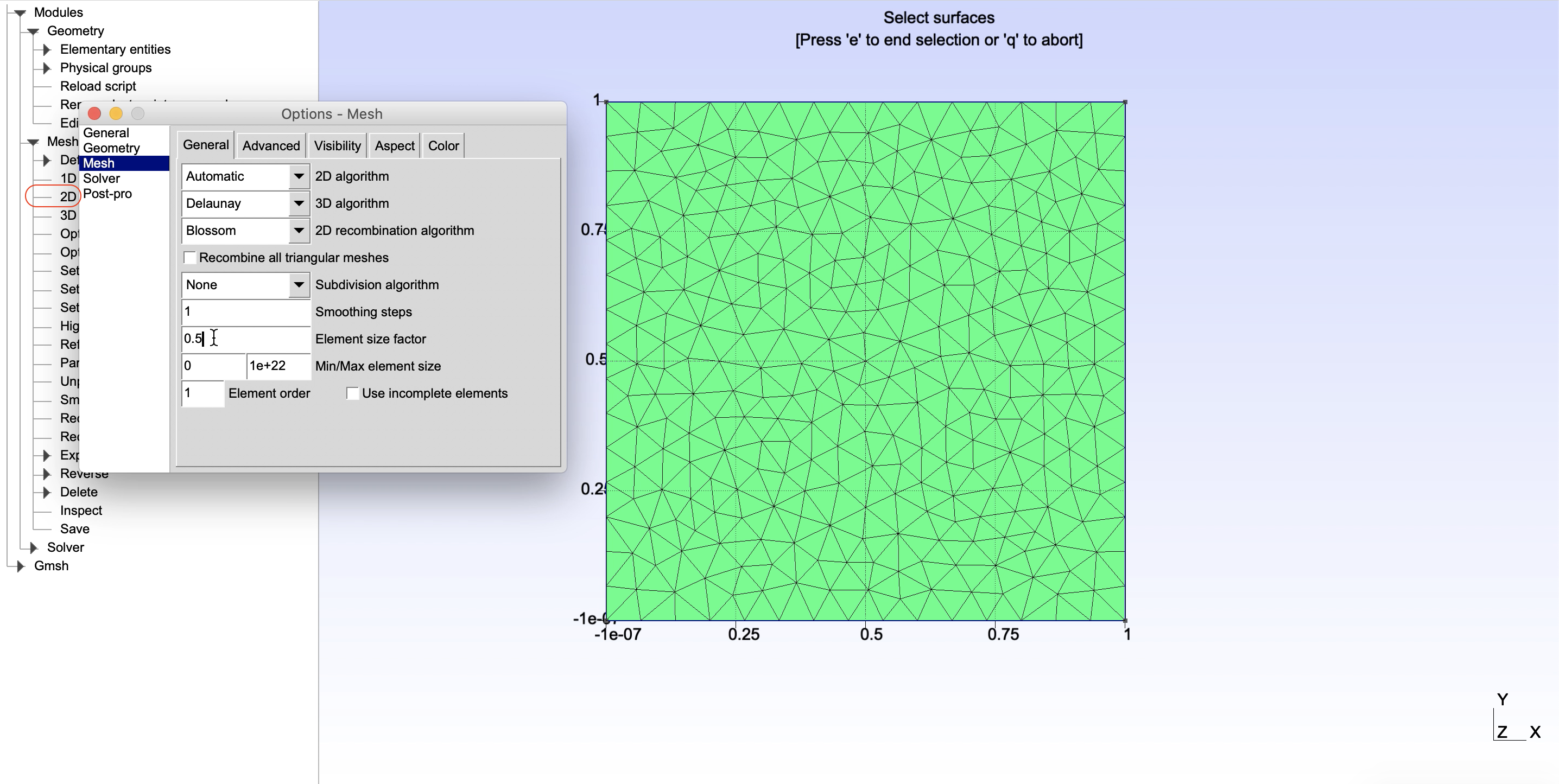Close the Options - Mesh window
The image size is (1559, 784).
(94, 114)
